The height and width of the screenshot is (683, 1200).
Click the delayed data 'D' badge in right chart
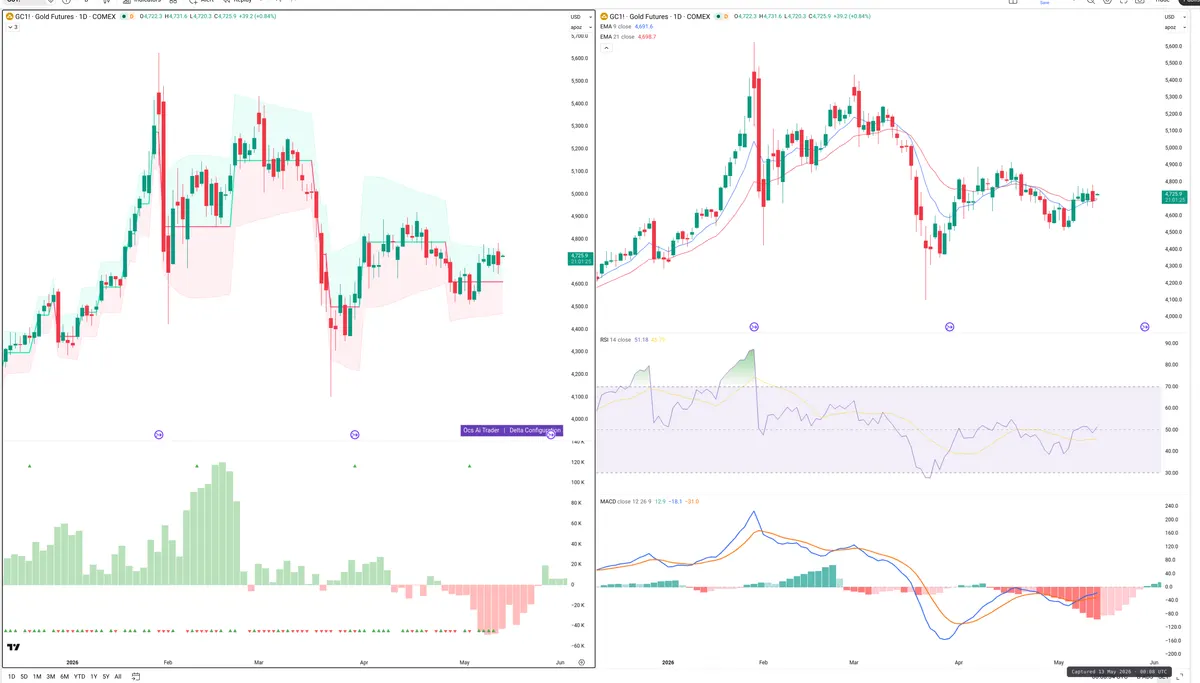pyautogui.click(x=727, y=16)
